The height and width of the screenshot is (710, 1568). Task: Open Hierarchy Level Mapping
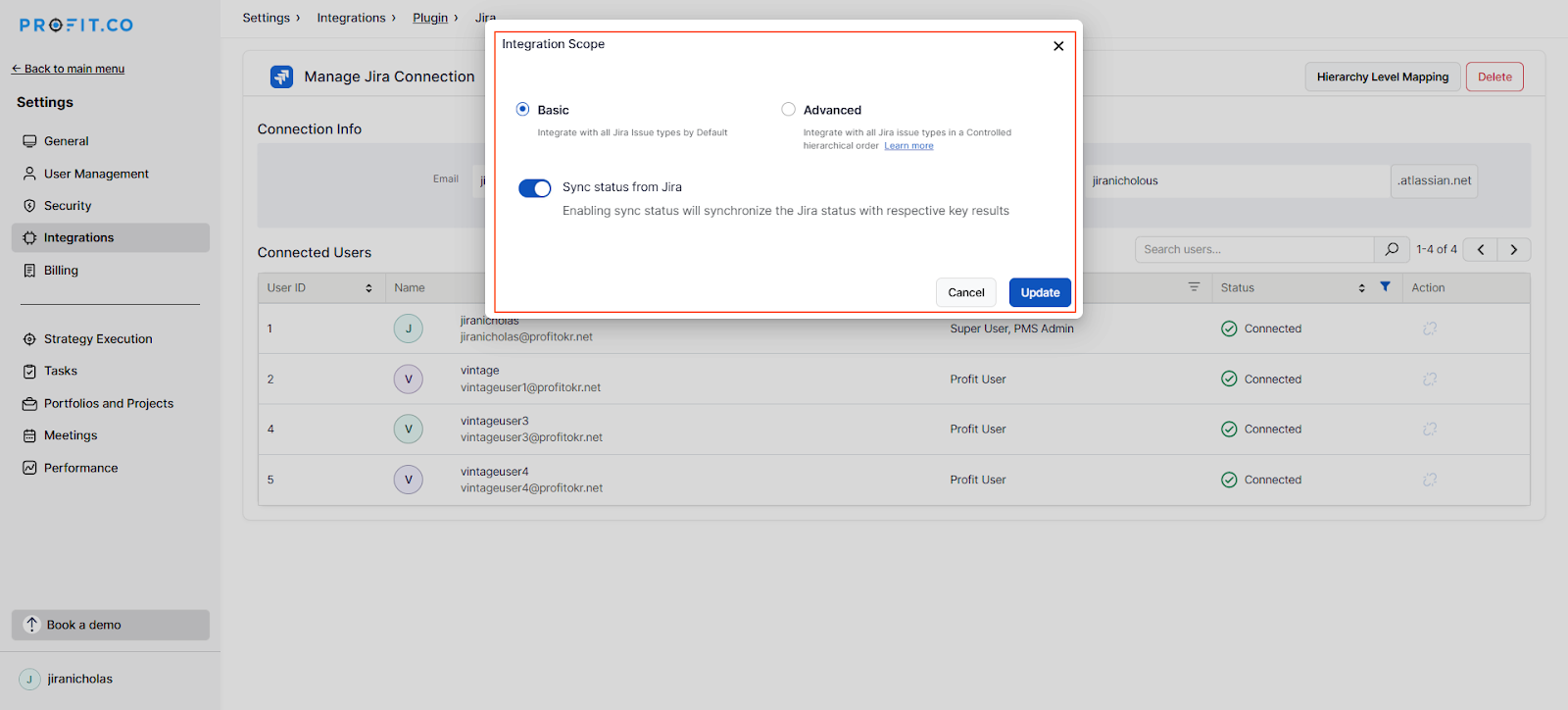coord(1383,76)
